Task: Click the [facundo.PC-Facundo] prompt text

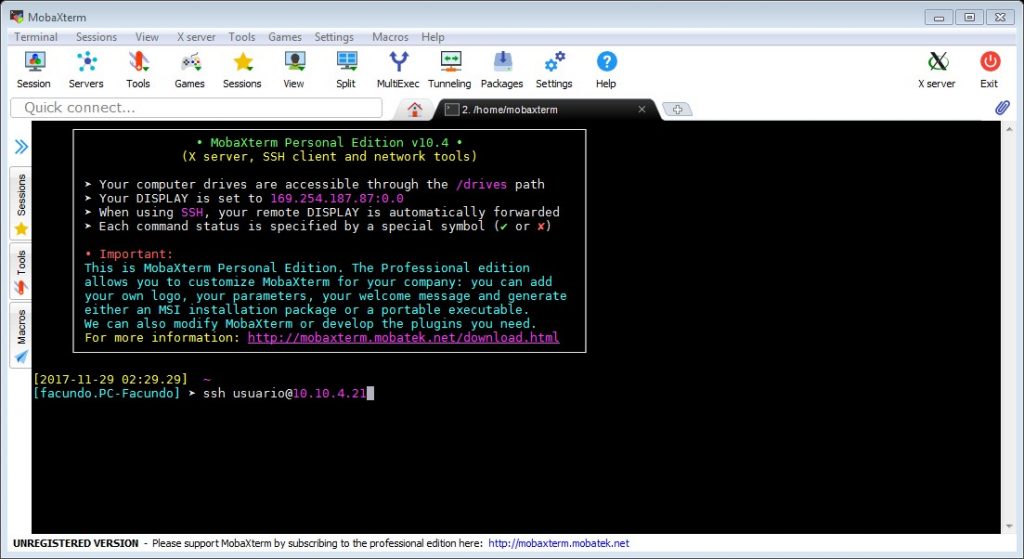Action: point(106,393)
